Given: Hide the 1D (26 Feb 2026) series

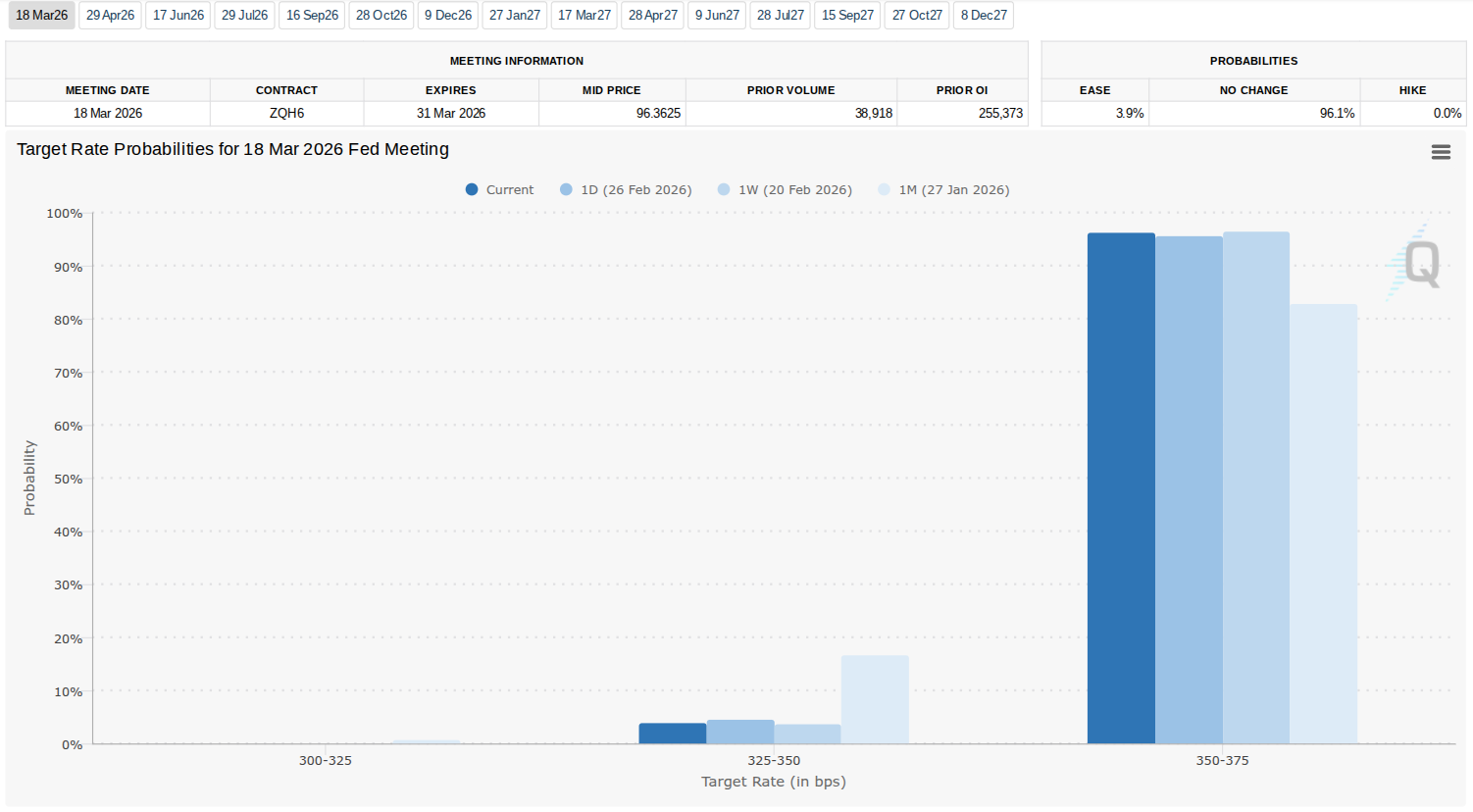Looking at the screenshot, I should click(626, 190).
